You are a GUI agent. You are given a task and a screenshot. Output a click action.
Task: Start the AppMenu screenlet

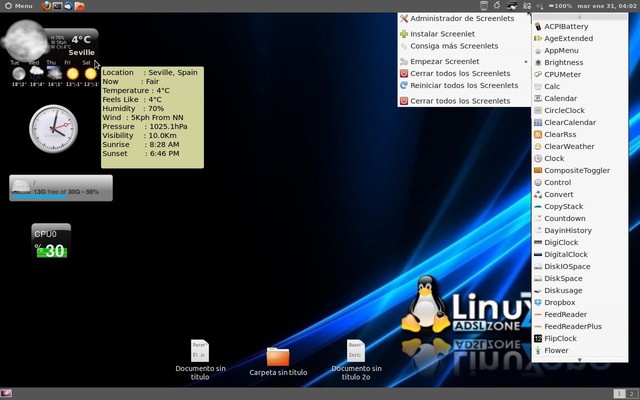(x=580, y=51)
